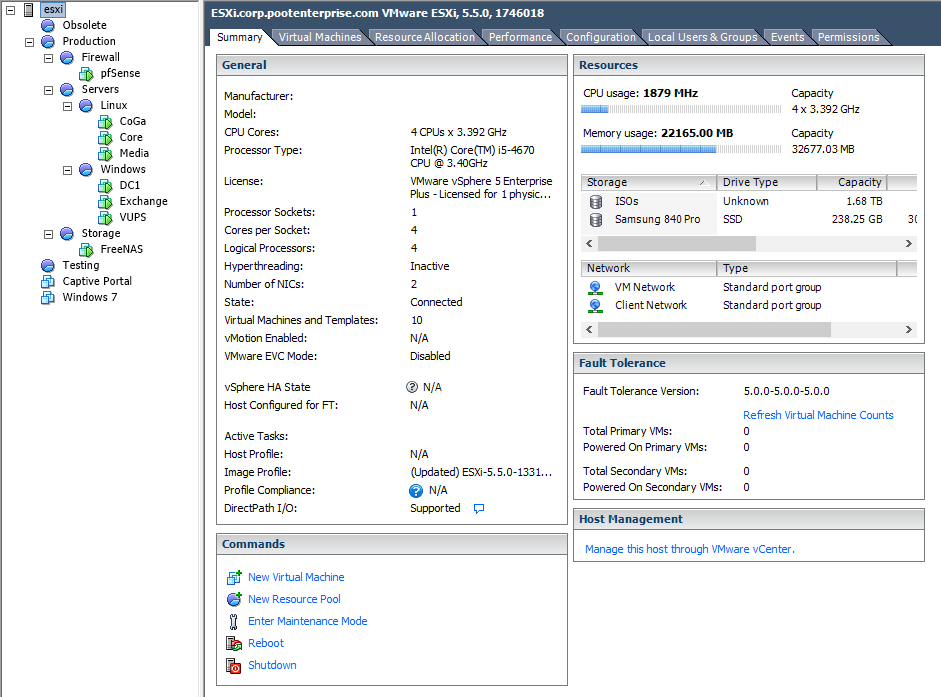The image size is (941, 697).
Task: Collapse the Linux tree node
Action: coord(68,106)
